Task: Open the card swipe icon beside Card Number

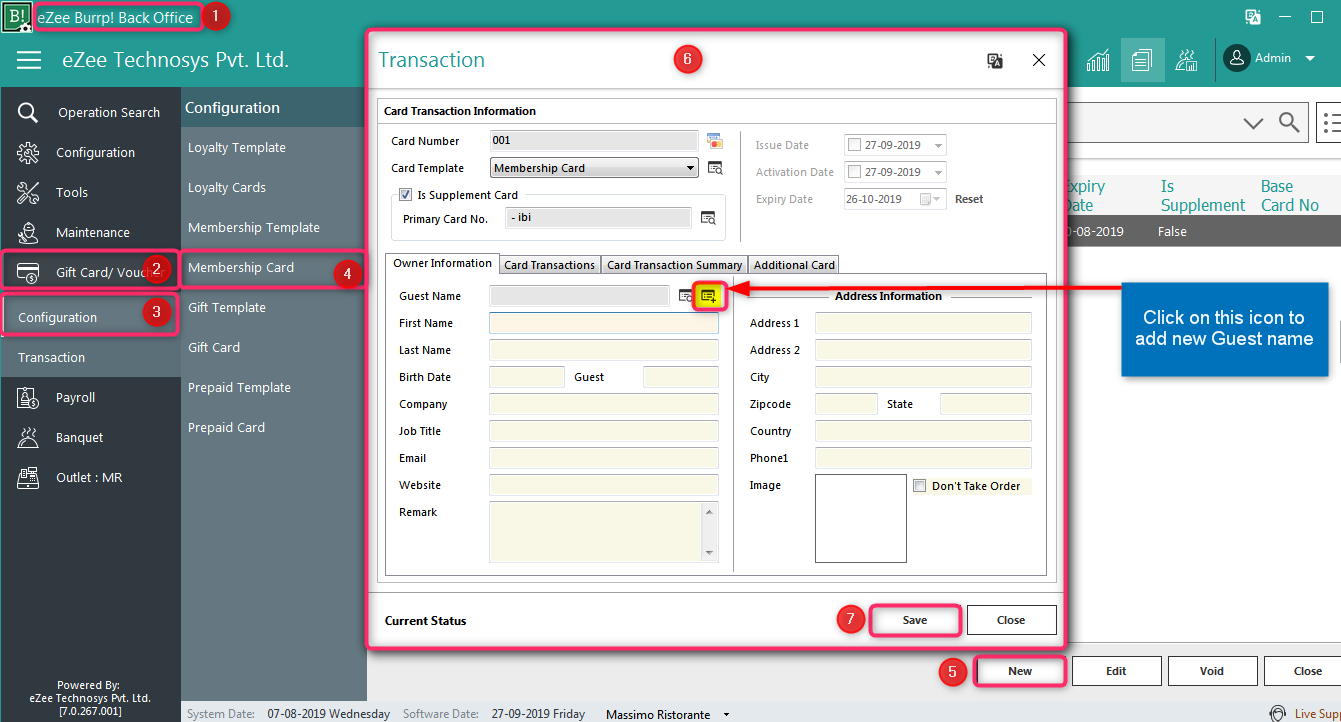Action: [x=714, y=140]
